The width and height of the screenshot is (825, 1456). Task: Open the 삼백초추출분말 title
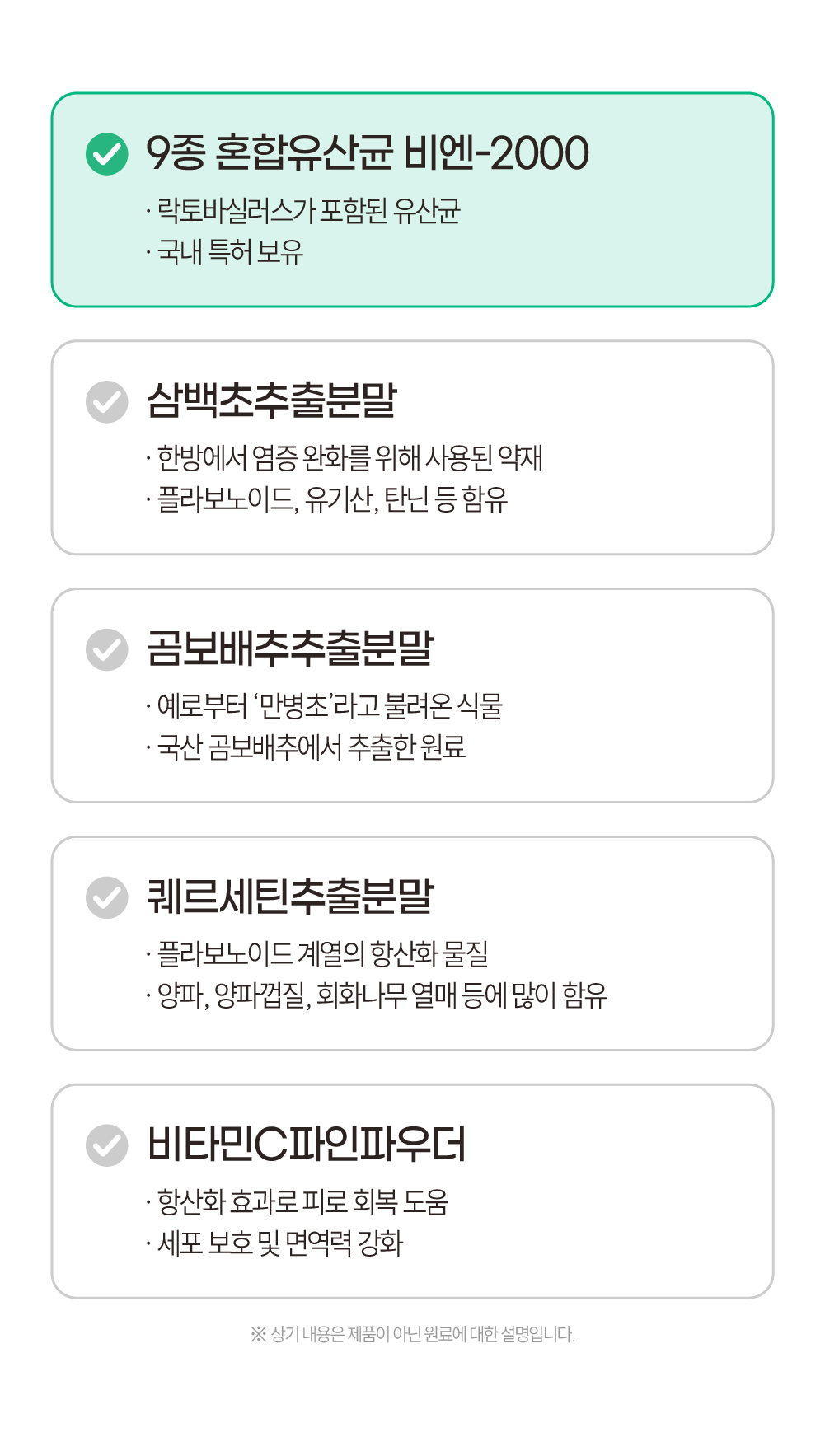pyautogui.click(x=272, y=401)
